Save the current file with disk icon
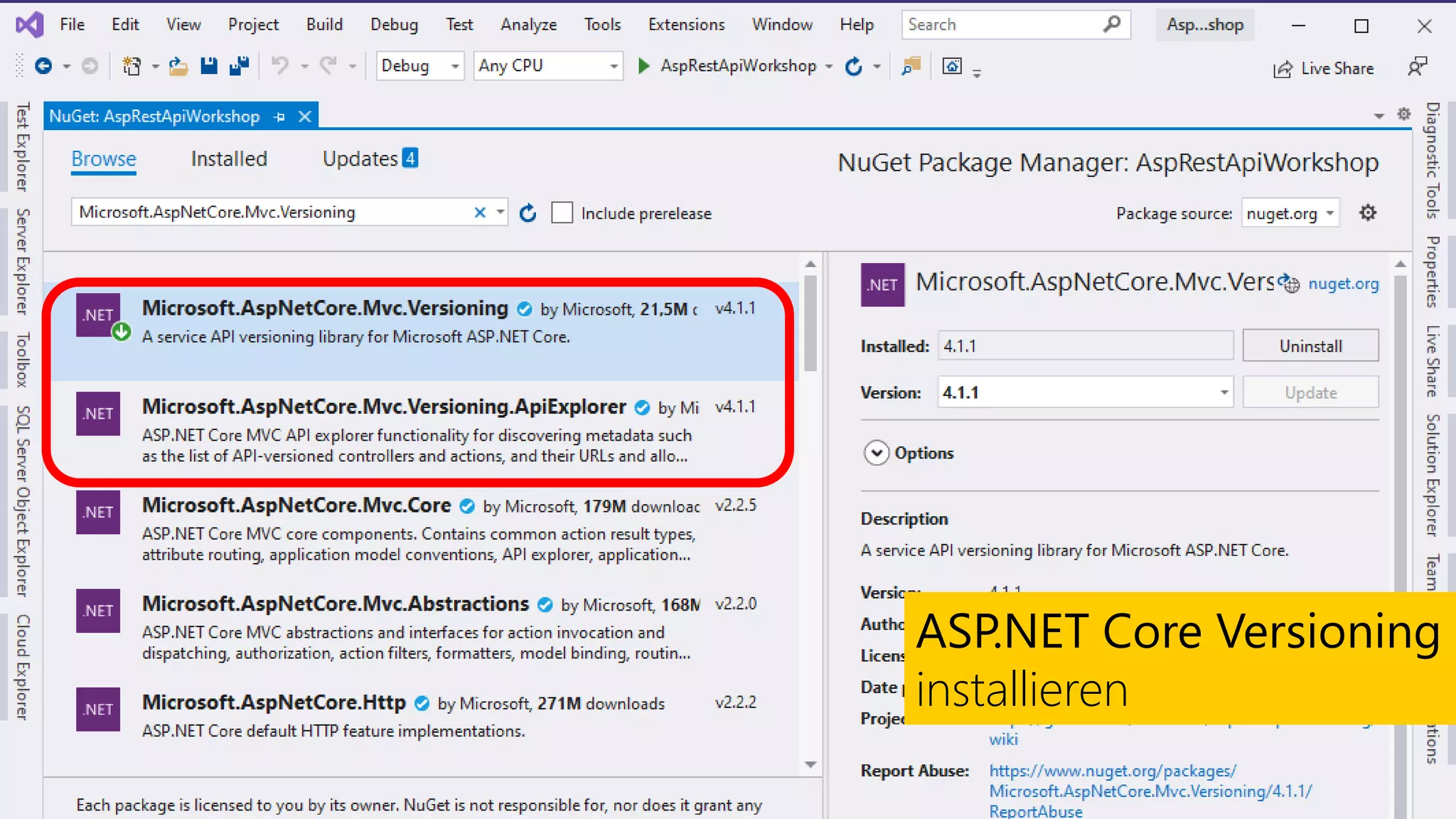1456x819 pixels. pyautogui.click(x=208, y=66)
